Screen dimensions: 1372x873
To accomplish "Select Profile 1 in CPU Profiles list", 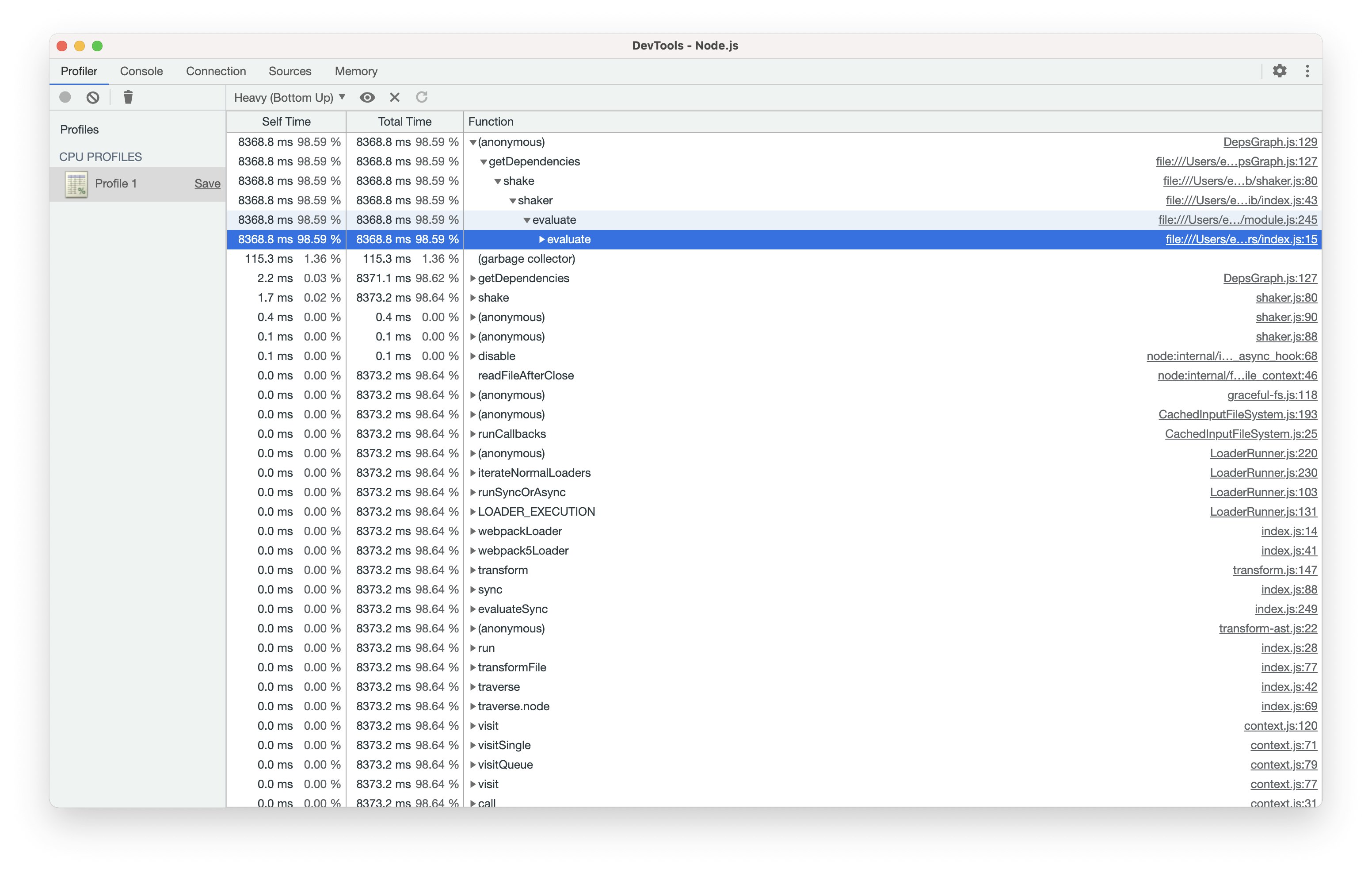I will coord(117,183).
